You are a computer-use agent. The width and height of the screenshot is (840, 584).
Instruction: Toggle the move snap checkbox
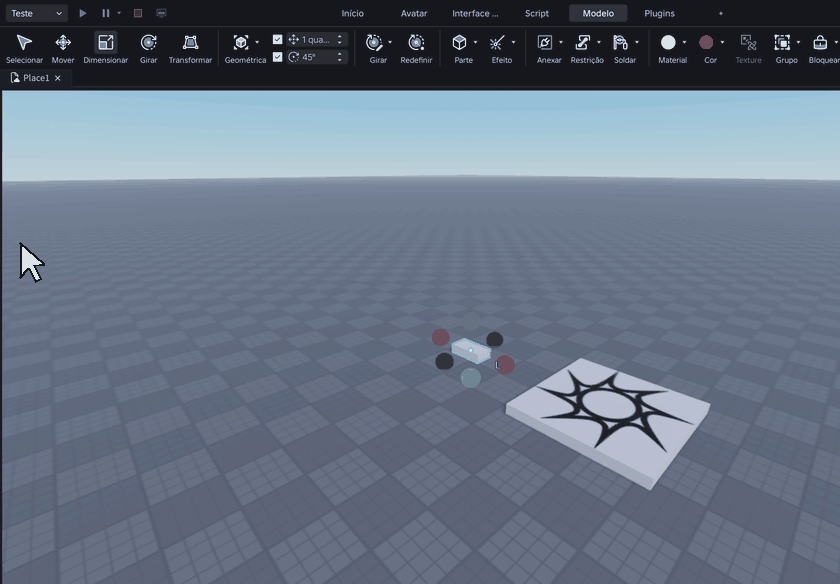tap(278, 40)
